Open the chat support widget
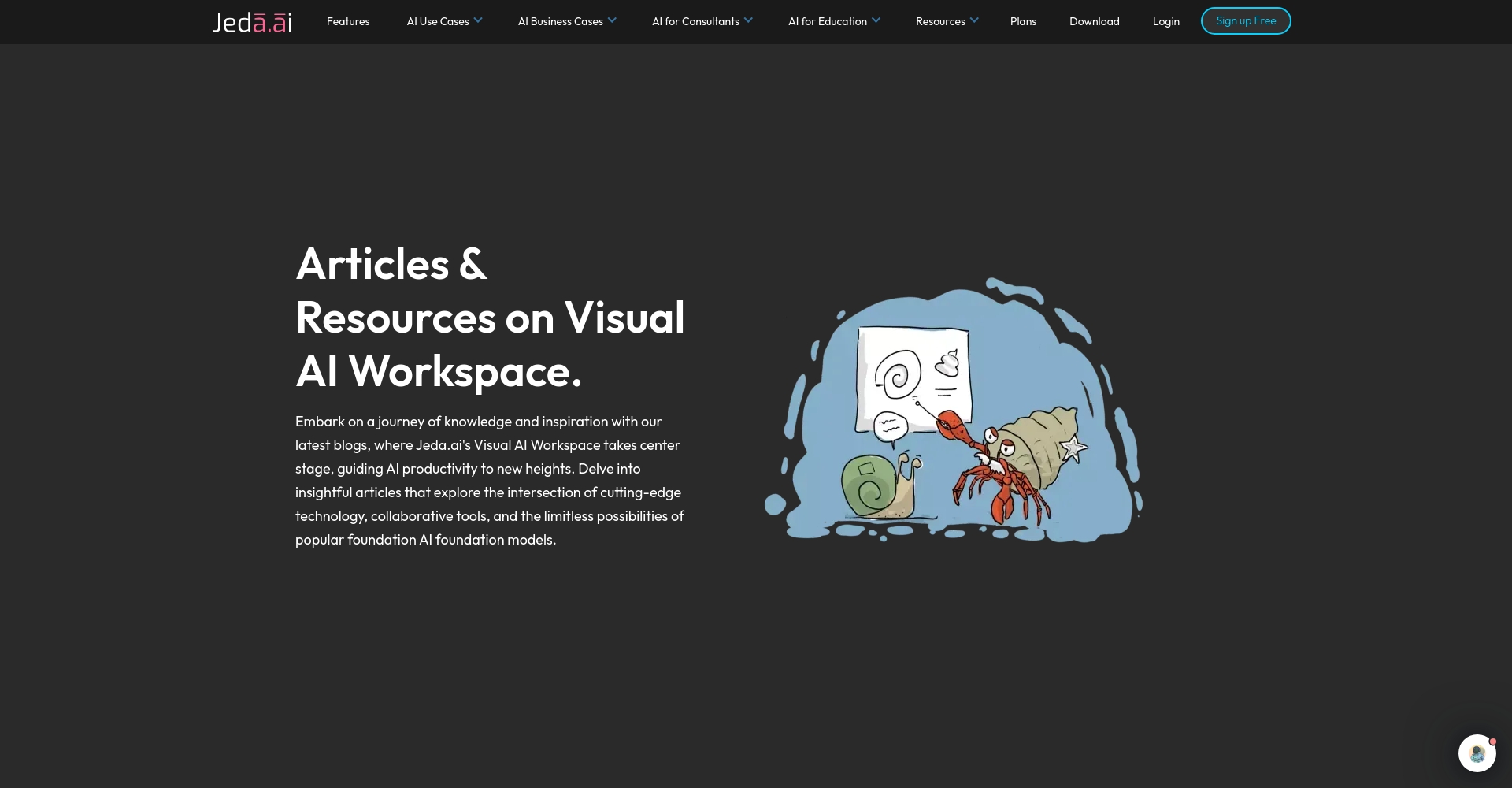Screen dimensions: 1512x788 [1477, 753]
